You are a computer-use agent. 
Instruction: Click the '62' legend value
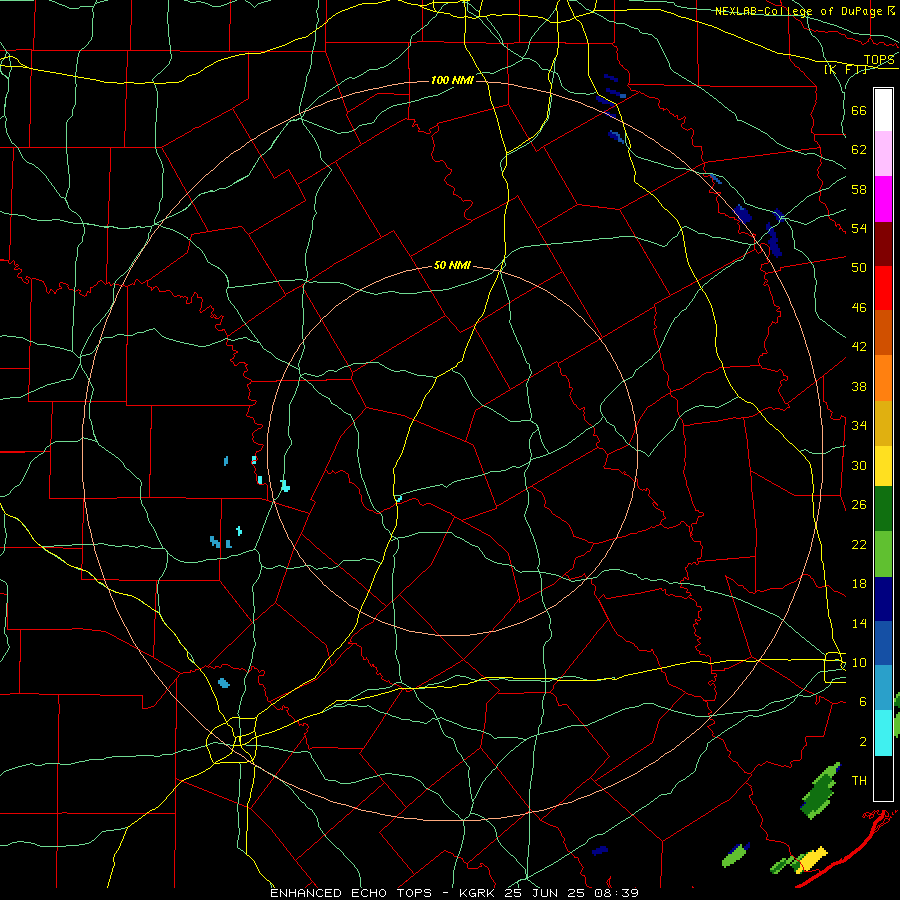pos(859,150)
